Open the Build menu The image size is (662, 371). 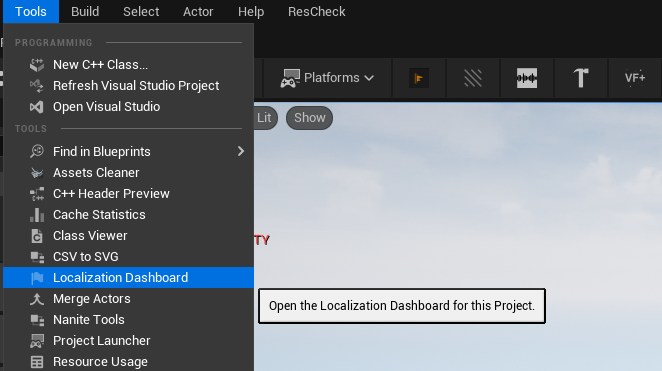tap(85, 11)
